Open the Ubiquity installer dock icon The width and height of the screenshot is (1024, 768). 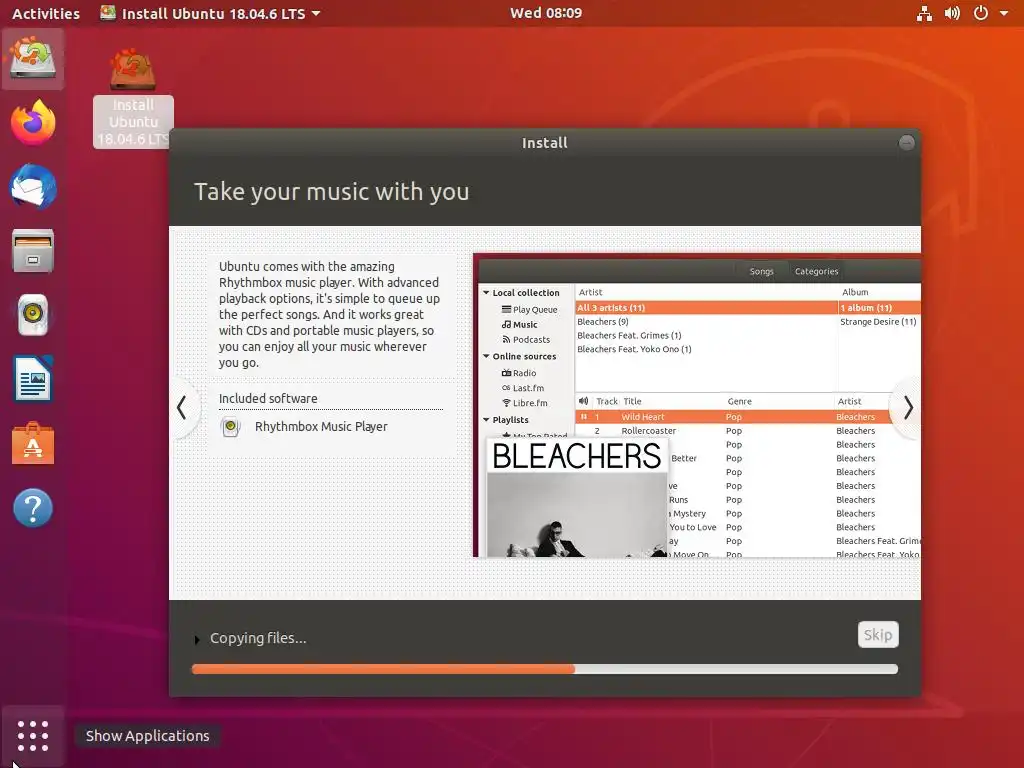(33, 58)
